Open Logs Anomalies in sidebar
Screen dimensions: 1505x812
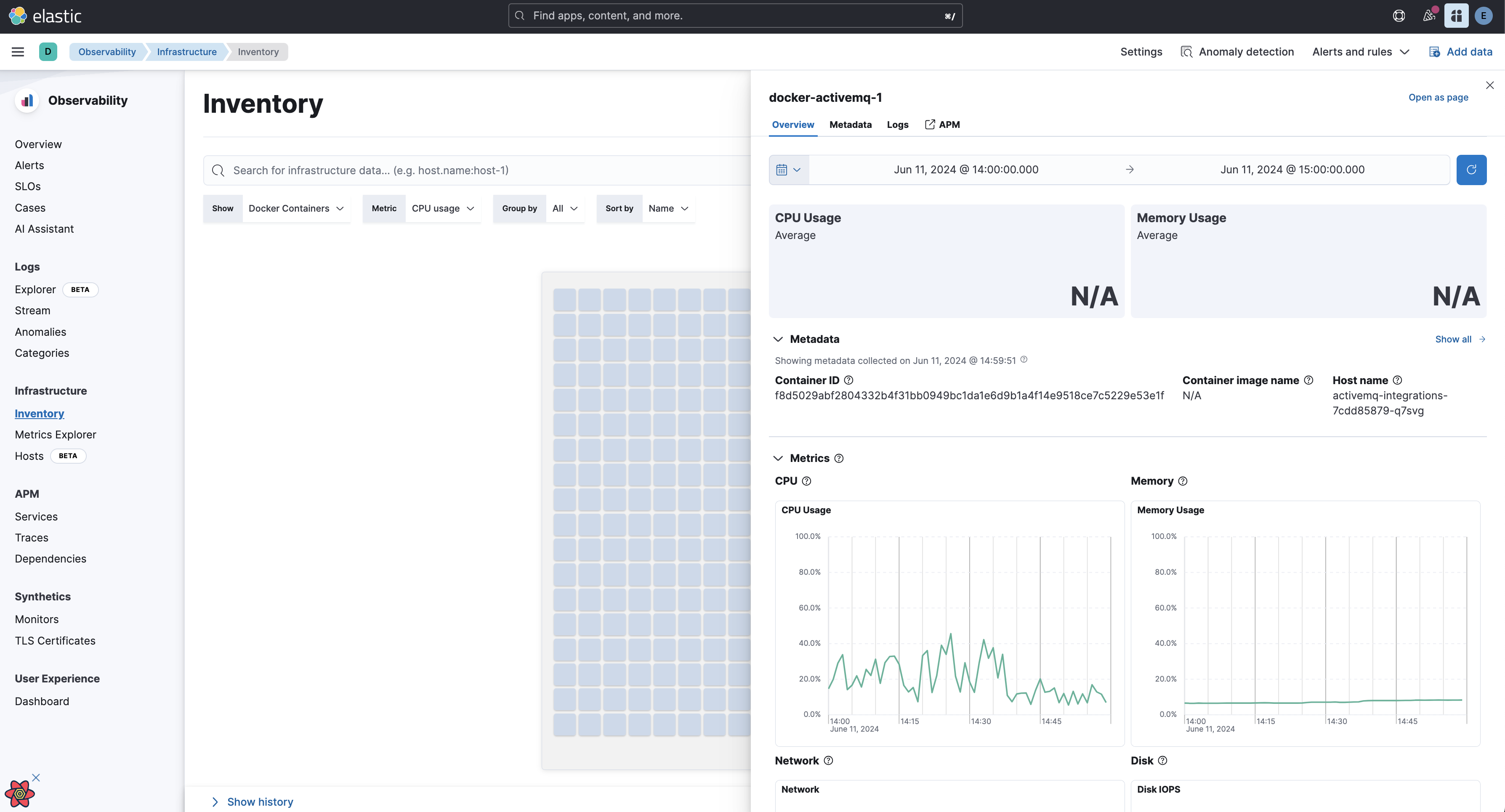pos(40,332)
